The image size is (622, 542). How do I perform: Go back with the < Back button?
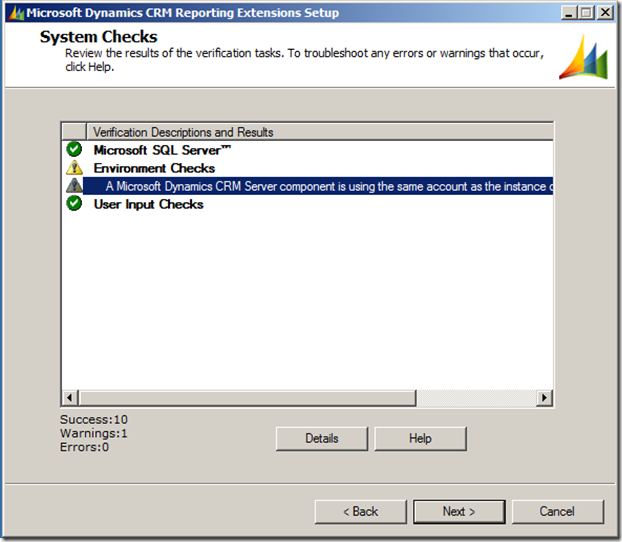coord(361,511)
